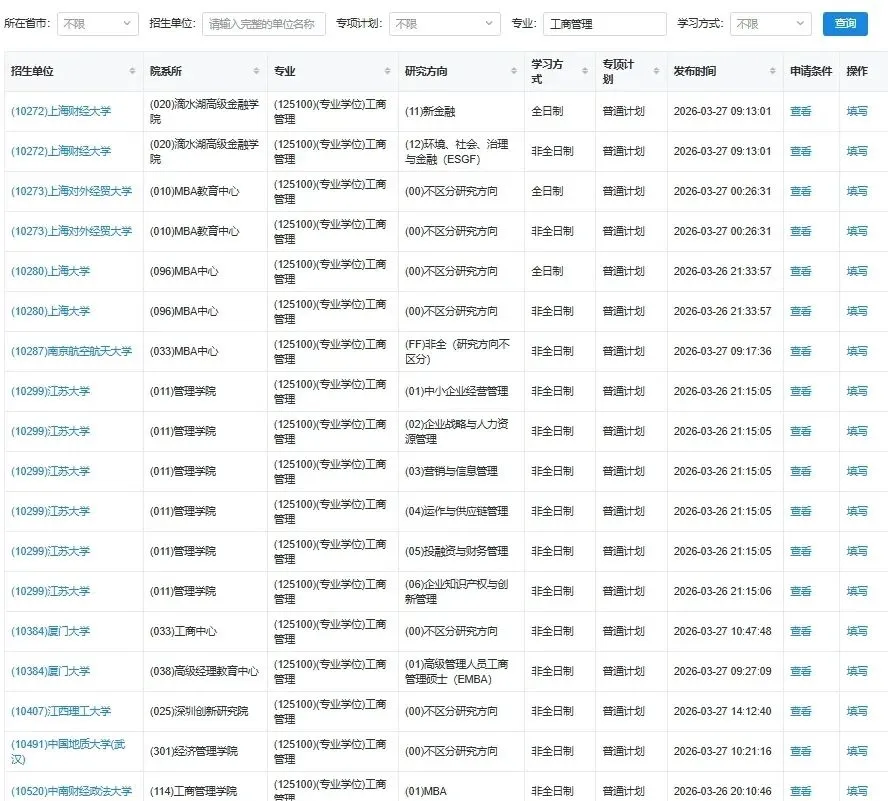Click the 专业 input containing 工商管理

(605, 24)
